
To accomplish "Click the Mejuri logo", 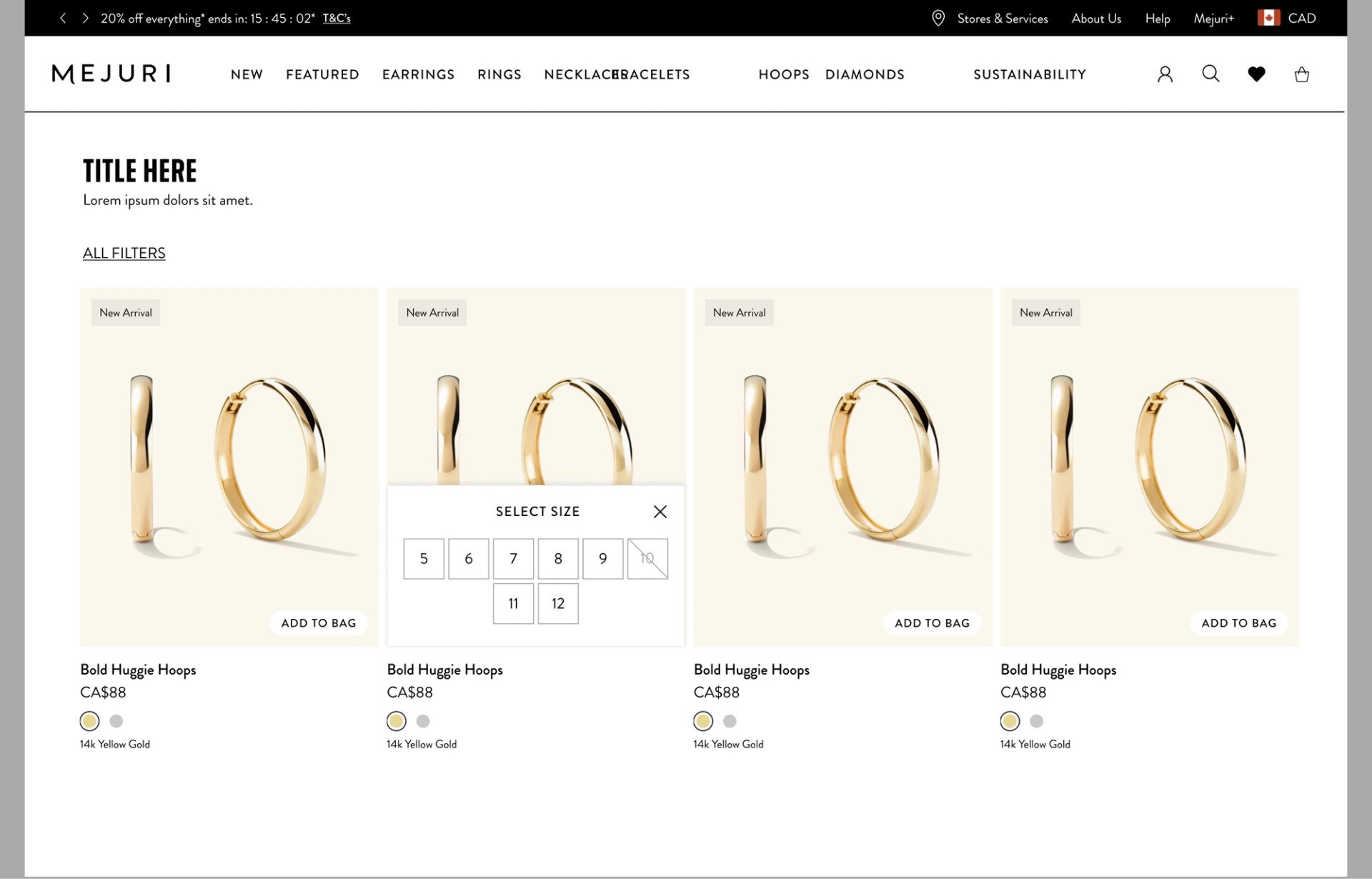I will [x=111, y=74].
